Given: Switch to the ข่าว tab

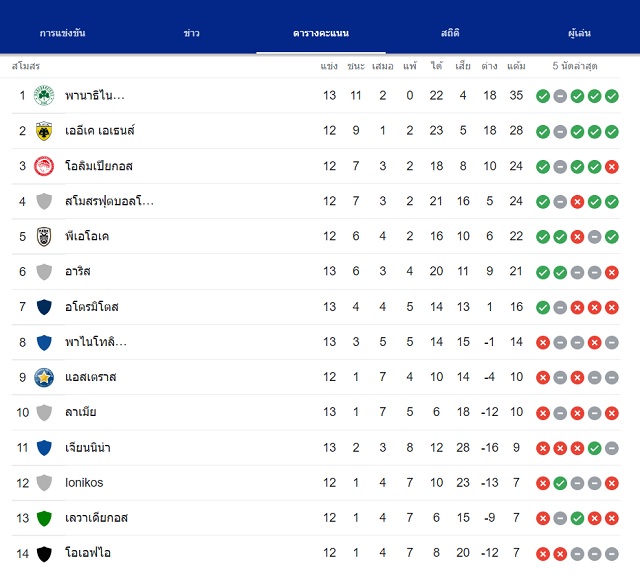Looking at the screenshot, I should 191,33.
